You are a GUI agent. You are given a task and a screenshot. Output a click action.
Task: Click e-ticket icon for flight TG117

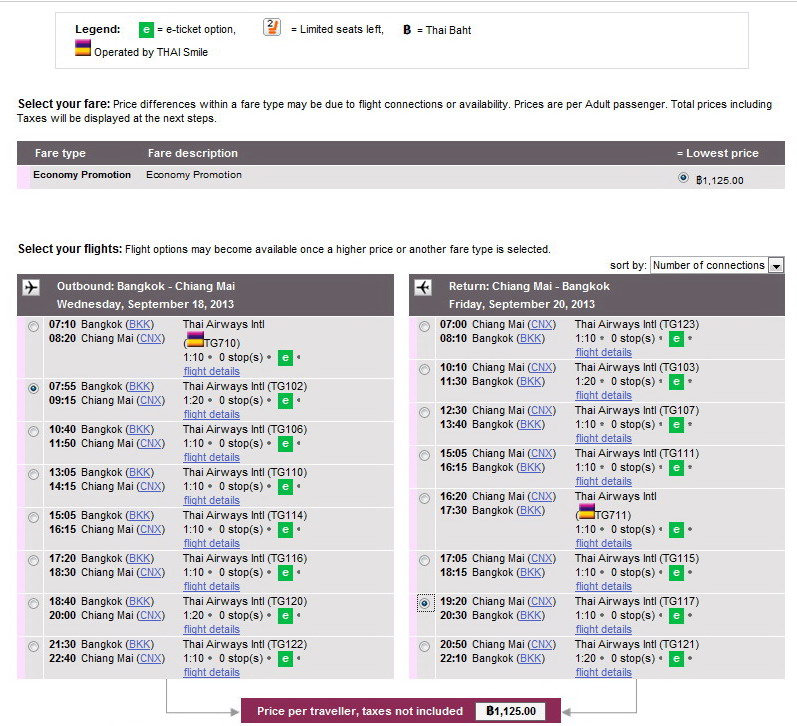pos(676,616)
